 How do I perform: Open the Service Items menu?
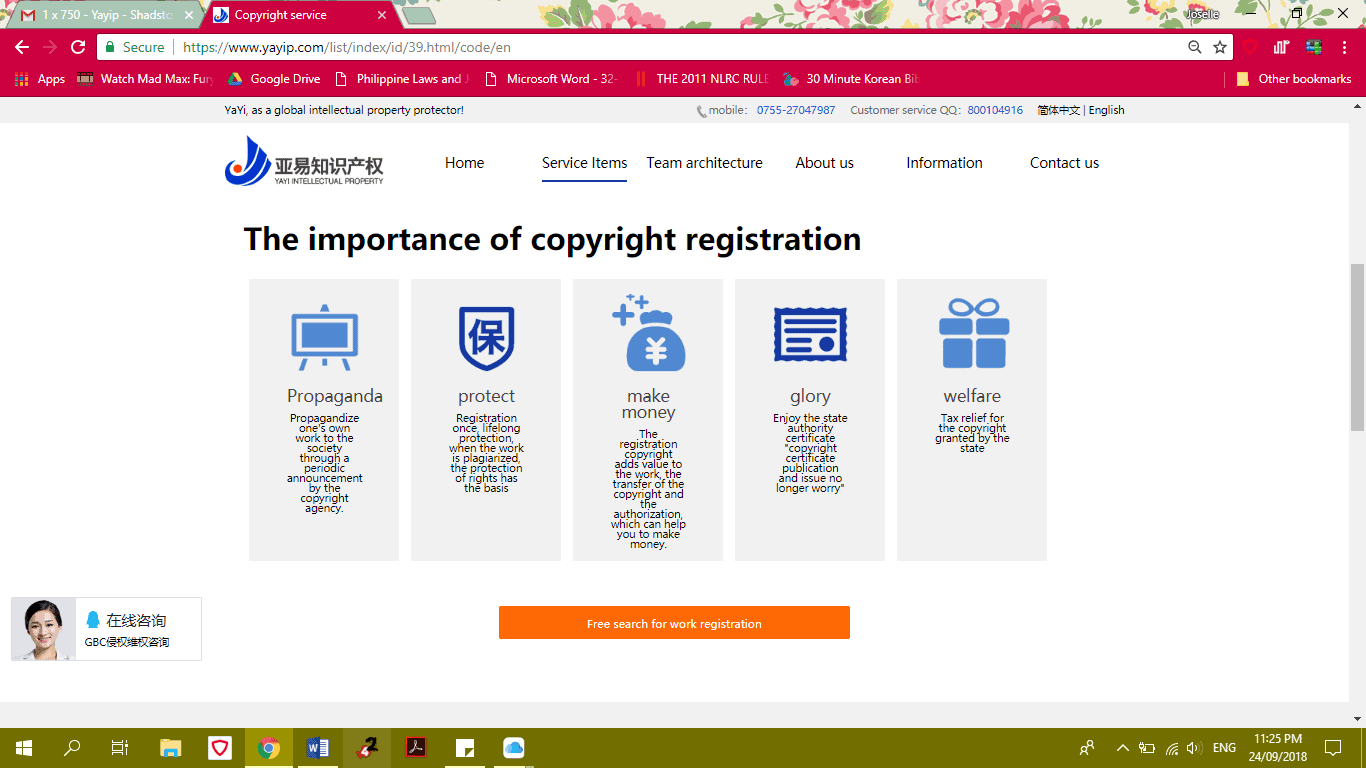(584, 163)
